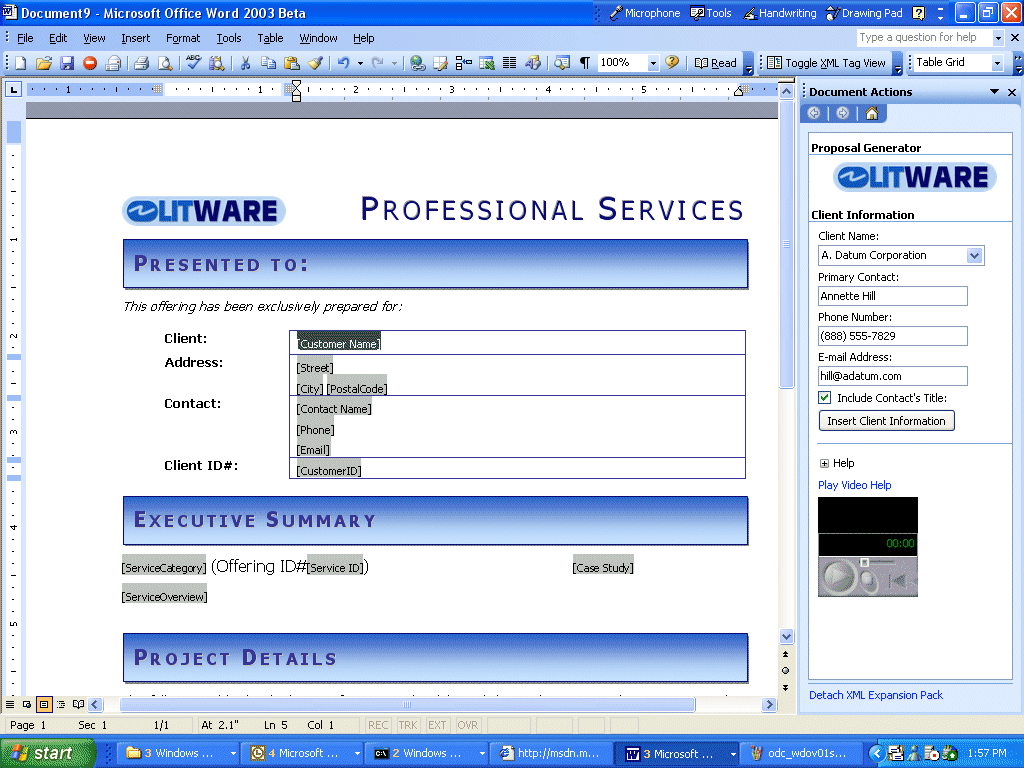Open the Table Grid style dropdown
This screenshot has width=1024, height=768.
coord(997,63)
